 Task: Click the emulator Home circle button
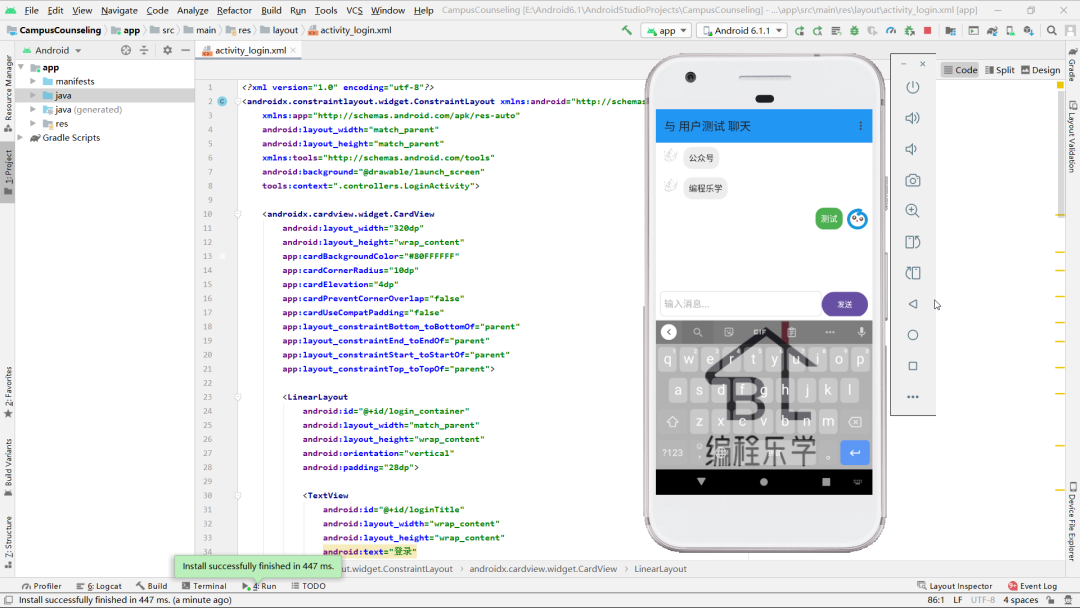913,335
